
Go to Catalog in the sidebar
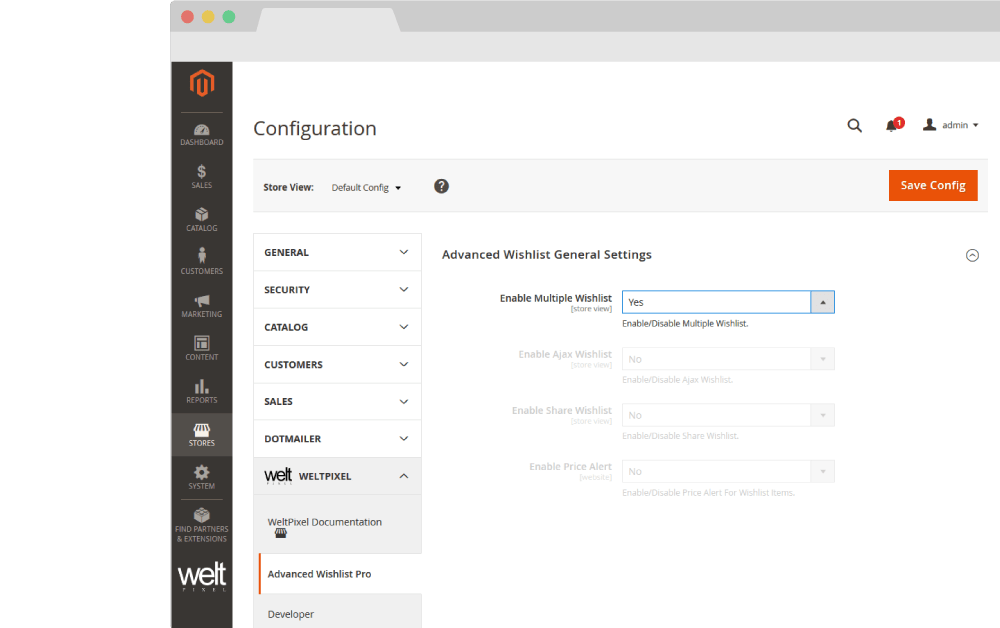202,220
